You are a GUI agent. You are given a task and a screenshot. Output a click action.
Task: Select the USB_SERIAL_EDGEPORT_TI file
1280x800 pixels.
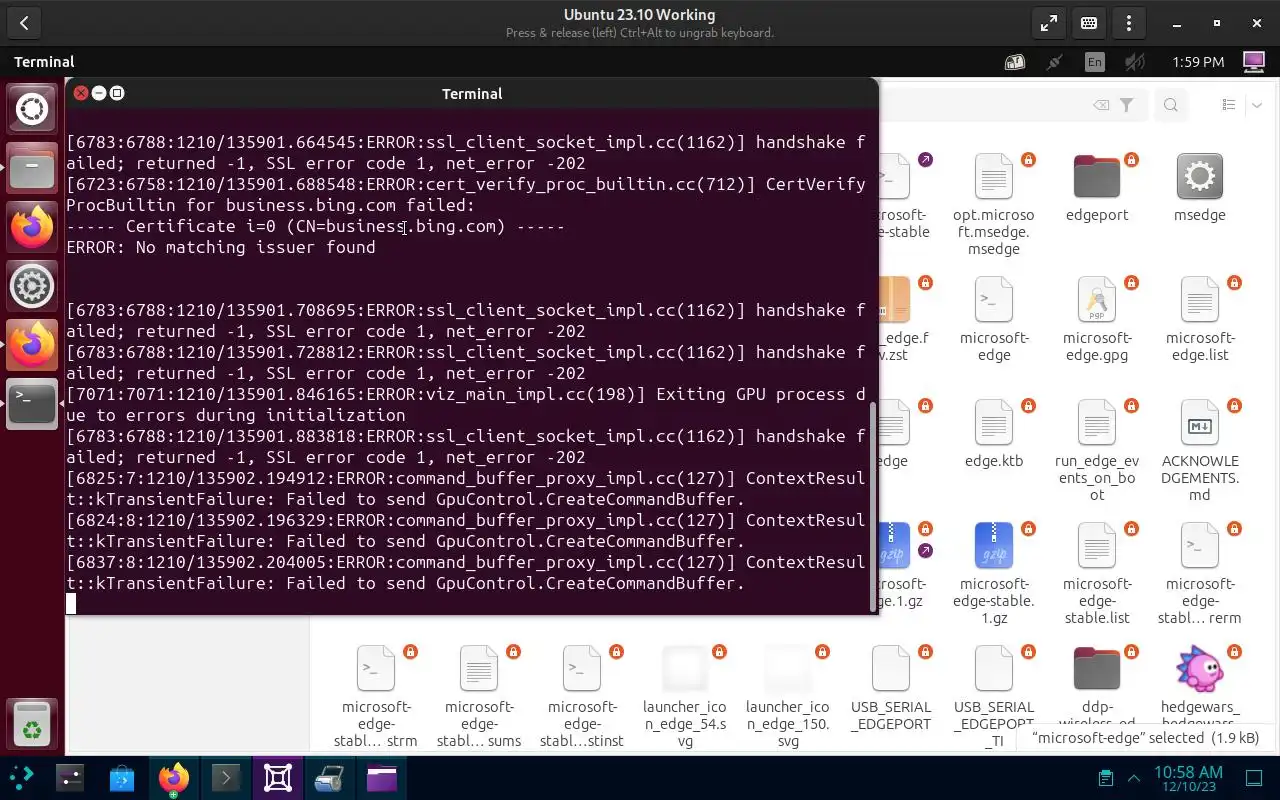click(994, 669)
